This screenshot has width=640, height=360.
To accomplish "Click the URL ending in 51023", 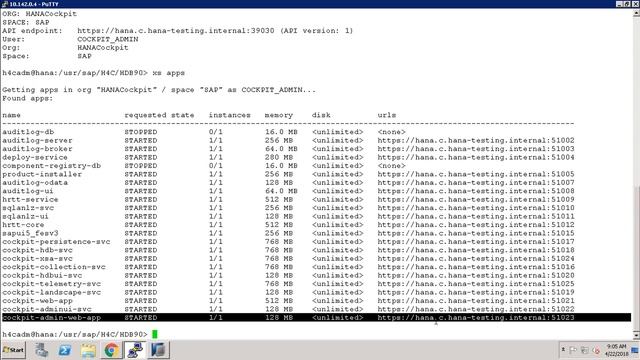I will click(476, 317).
